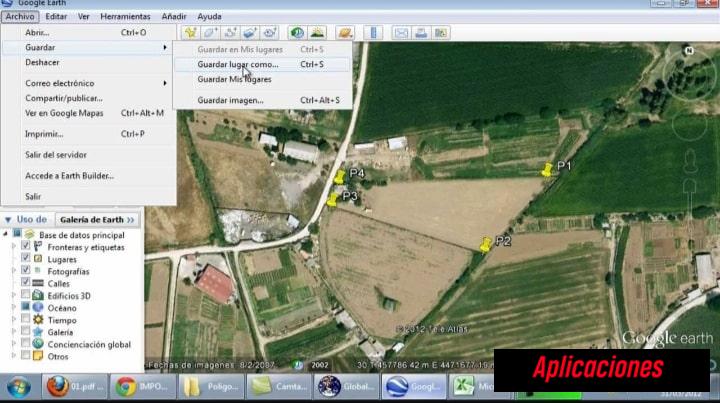Collapse the layers panel with the Uso de triangle
The width and height of the screenshot is (720, 403).
[8, 220]
